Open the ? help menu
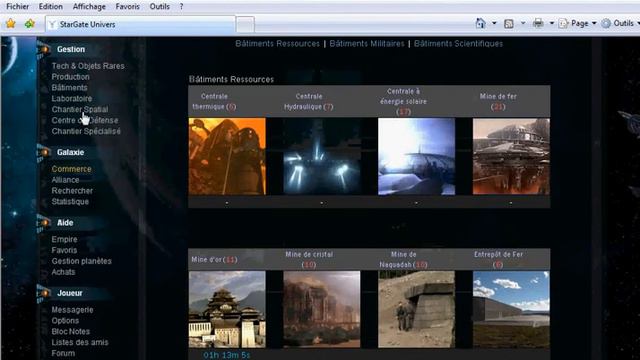 coord(181,7)
